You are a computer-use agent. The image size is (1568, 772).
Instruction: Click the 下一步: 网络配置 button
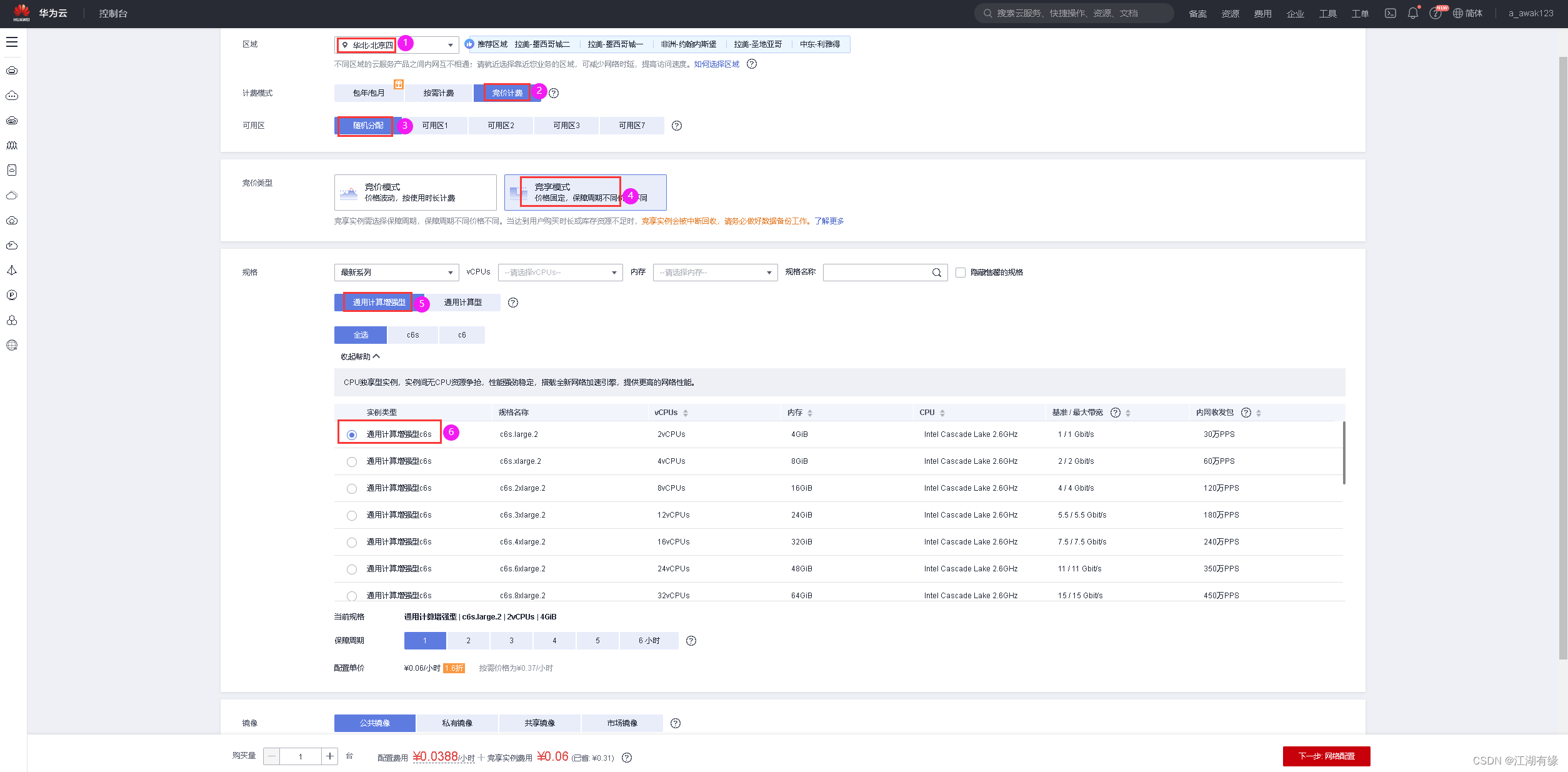1326,756
